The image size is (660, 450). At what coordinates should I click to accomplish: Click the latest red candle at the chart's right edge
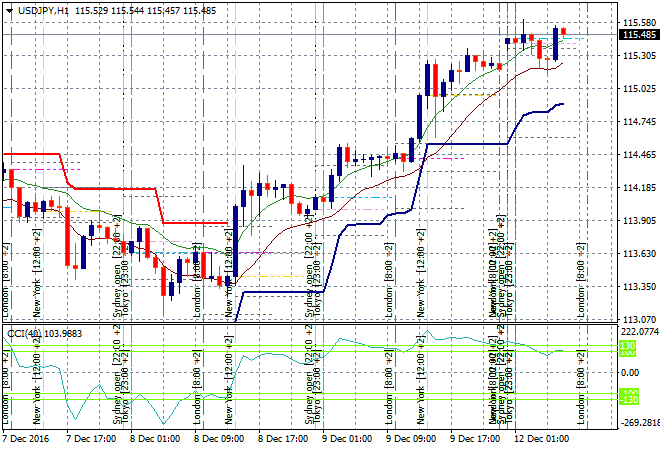563,32
